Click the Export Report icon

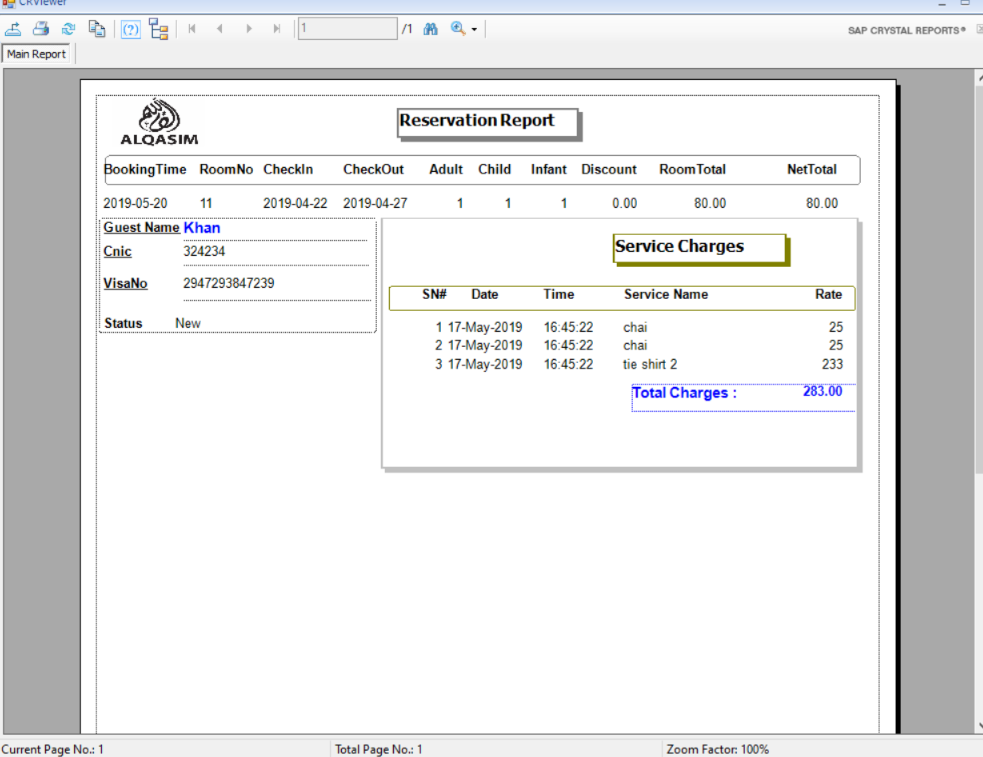(14, 29)
